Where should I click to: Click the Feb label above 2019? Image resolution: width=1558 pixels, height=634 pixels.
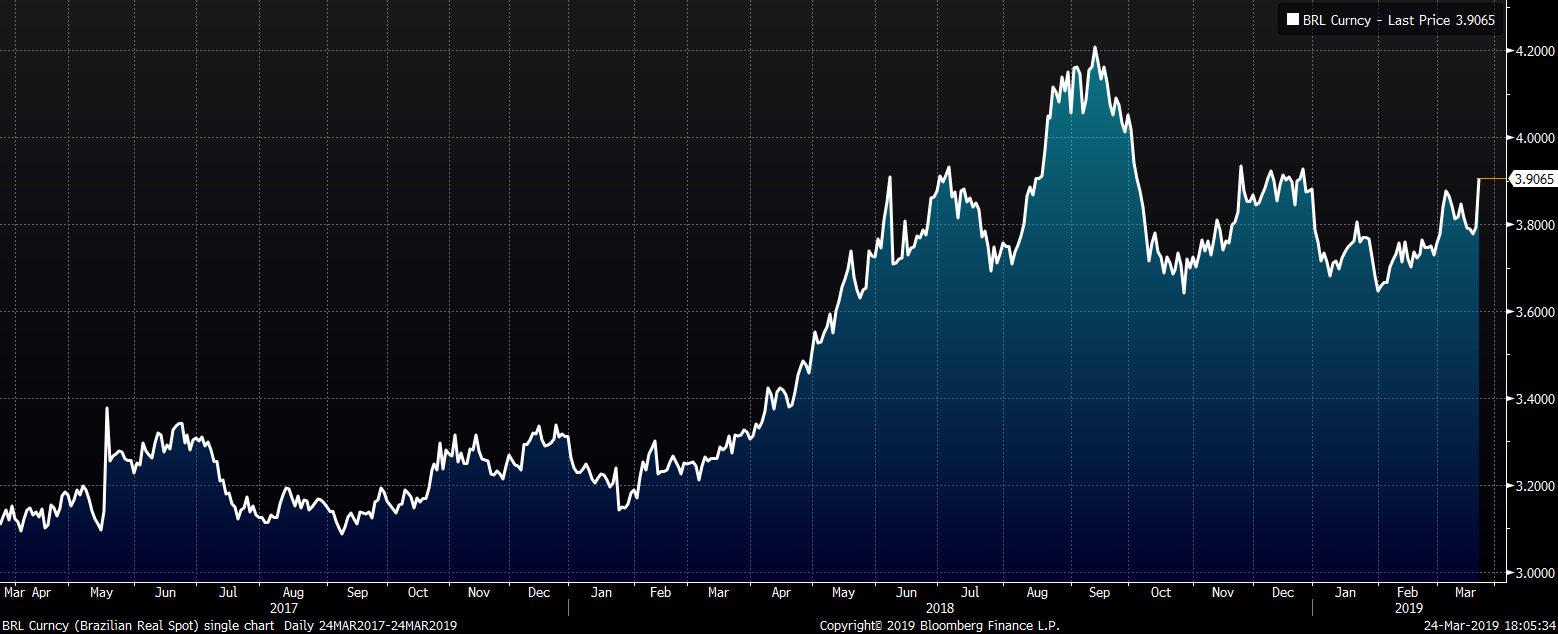tap(1406, 592)
